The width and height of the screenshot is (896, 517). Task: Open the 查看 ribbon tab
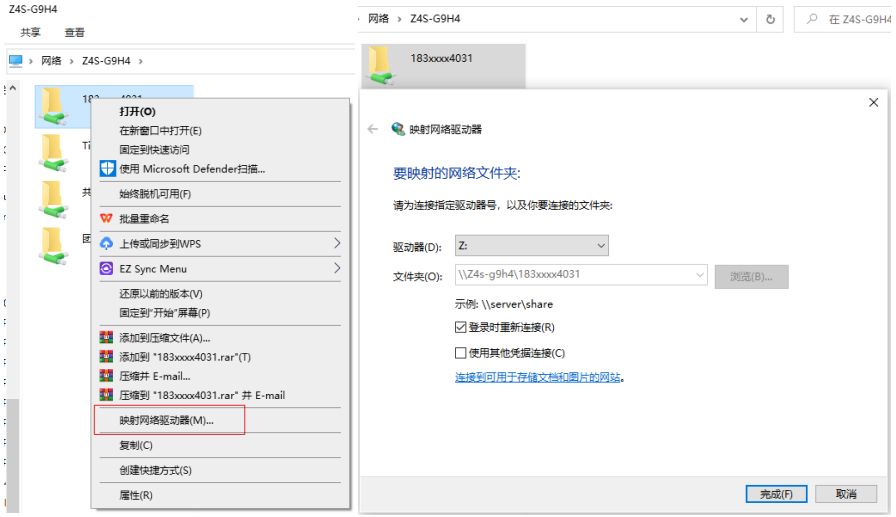click(x=74, y=33)
